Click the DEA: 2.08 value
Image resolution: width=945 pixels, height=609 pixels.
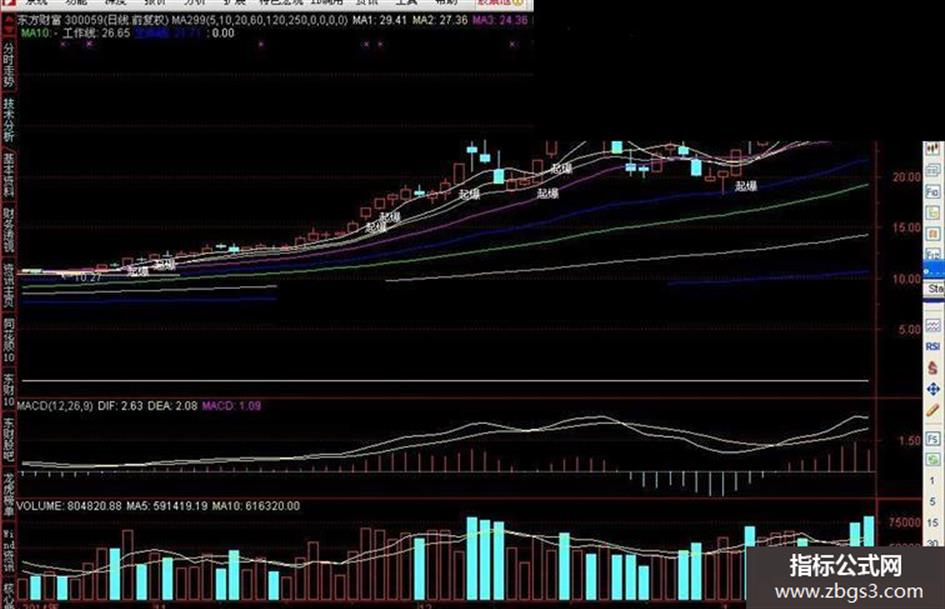[x=172, y=406]
